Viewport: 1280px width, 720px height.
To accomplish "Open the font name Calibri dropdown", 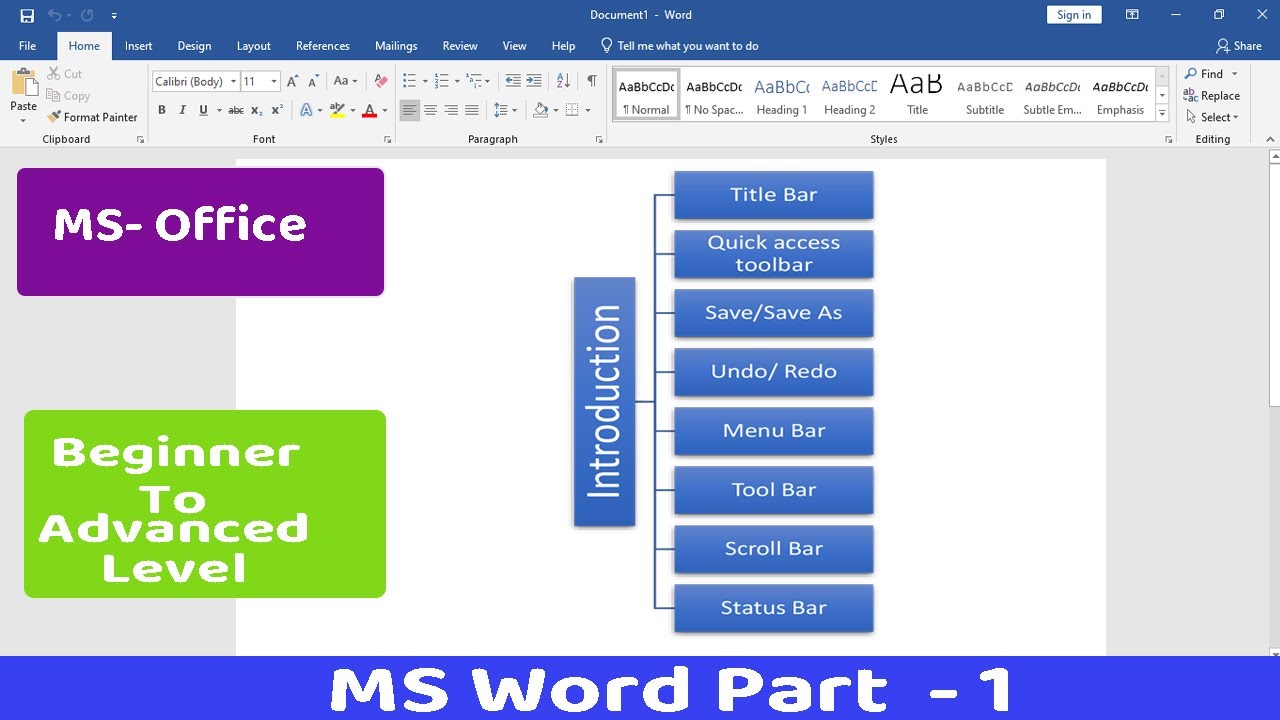I will [x=234, y=81].
